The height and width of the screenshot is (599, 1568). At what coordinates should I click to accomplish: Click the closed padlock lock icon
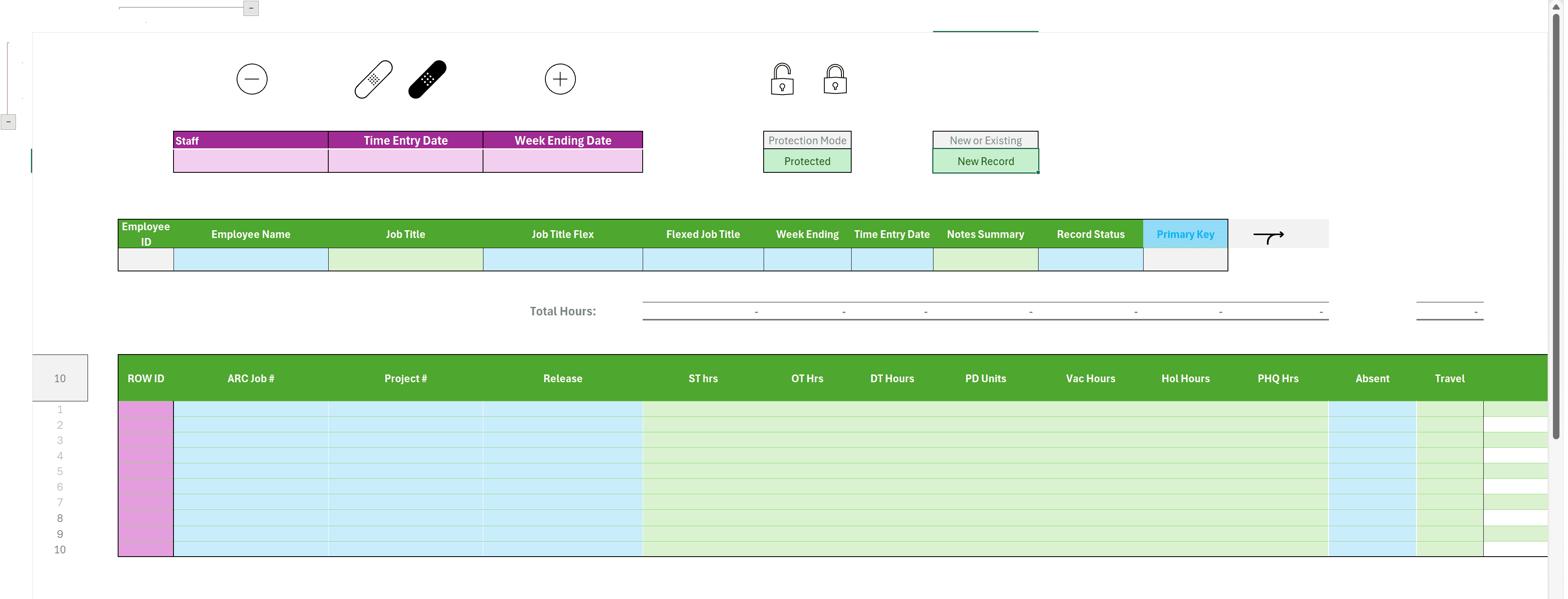[x=835, y=80]
